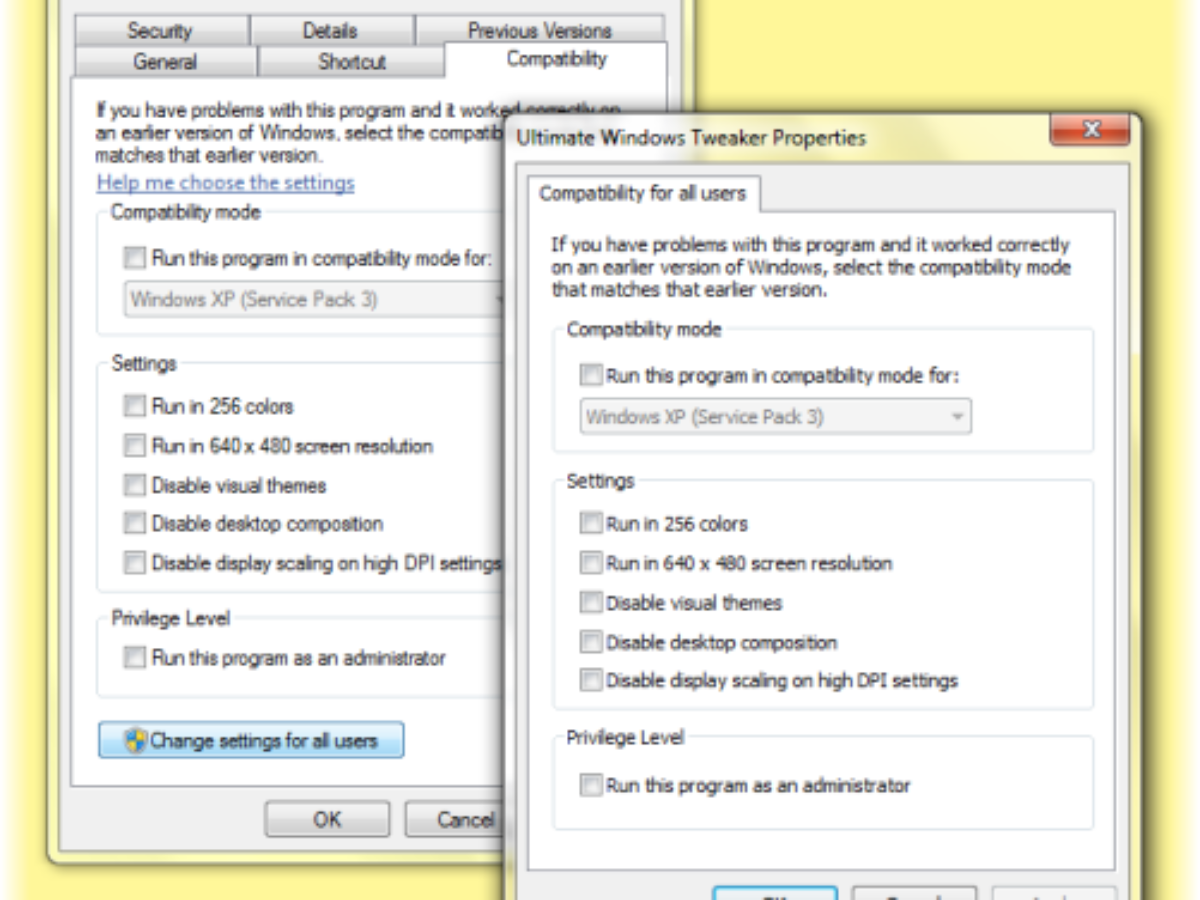The height and width of the screenshot is (900, 1200).
Task: Select the Compatibility for all users tab
Action: click(x=643, y=193)
